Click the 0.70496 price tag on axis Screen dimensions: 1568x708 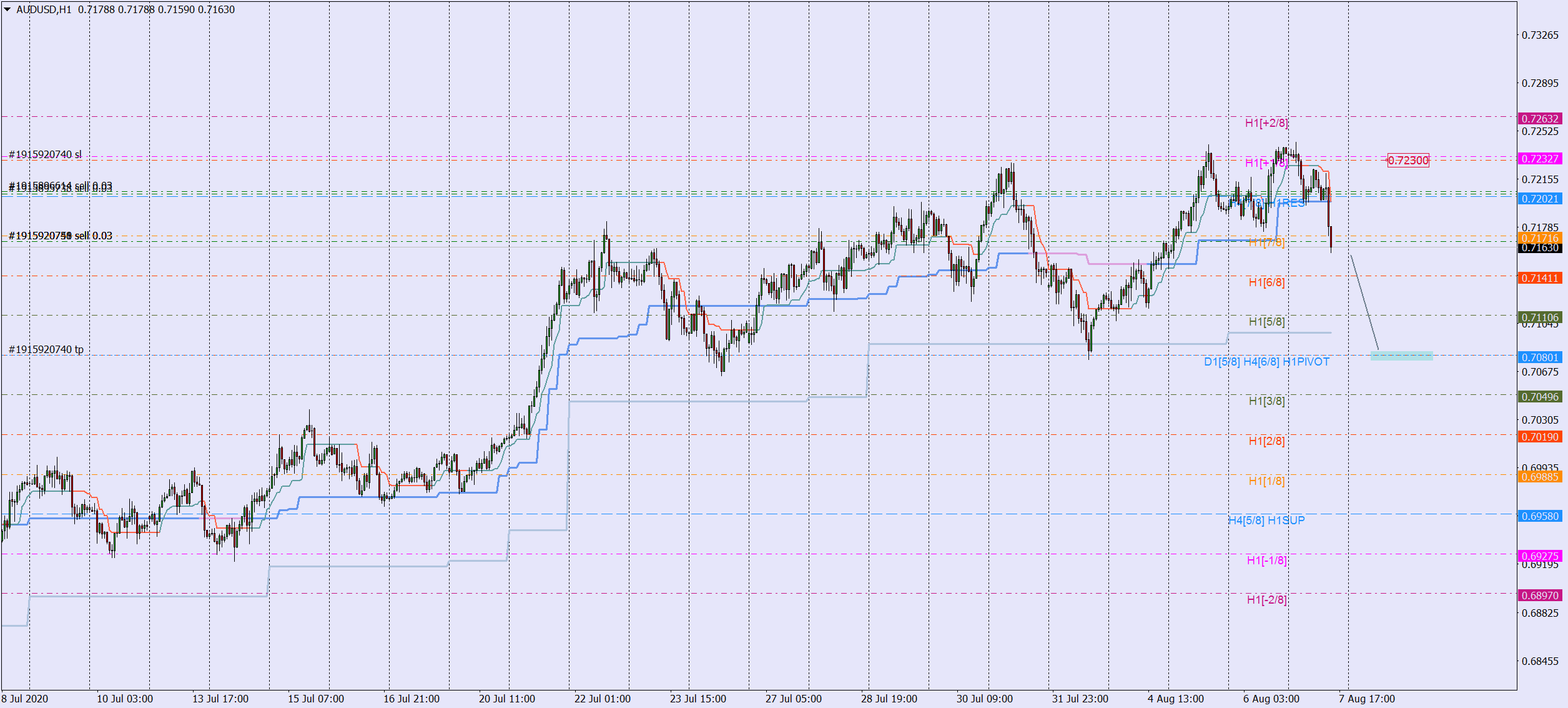1540,397
